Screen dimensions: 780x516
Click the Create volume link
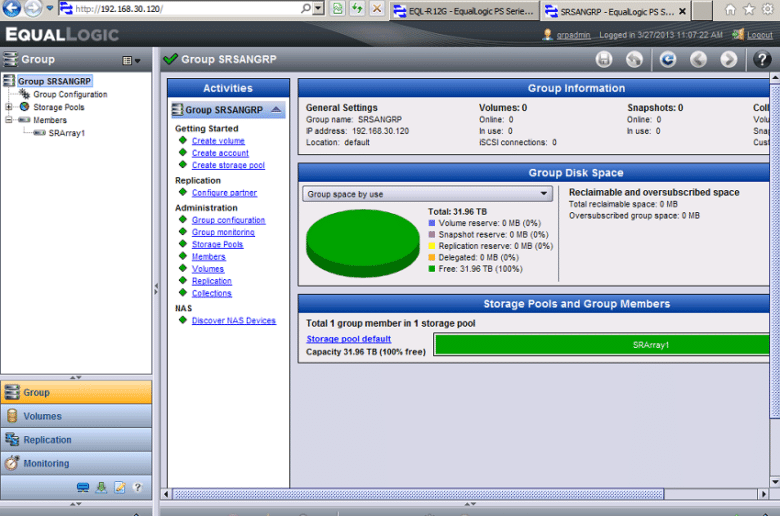pos(218,141)
